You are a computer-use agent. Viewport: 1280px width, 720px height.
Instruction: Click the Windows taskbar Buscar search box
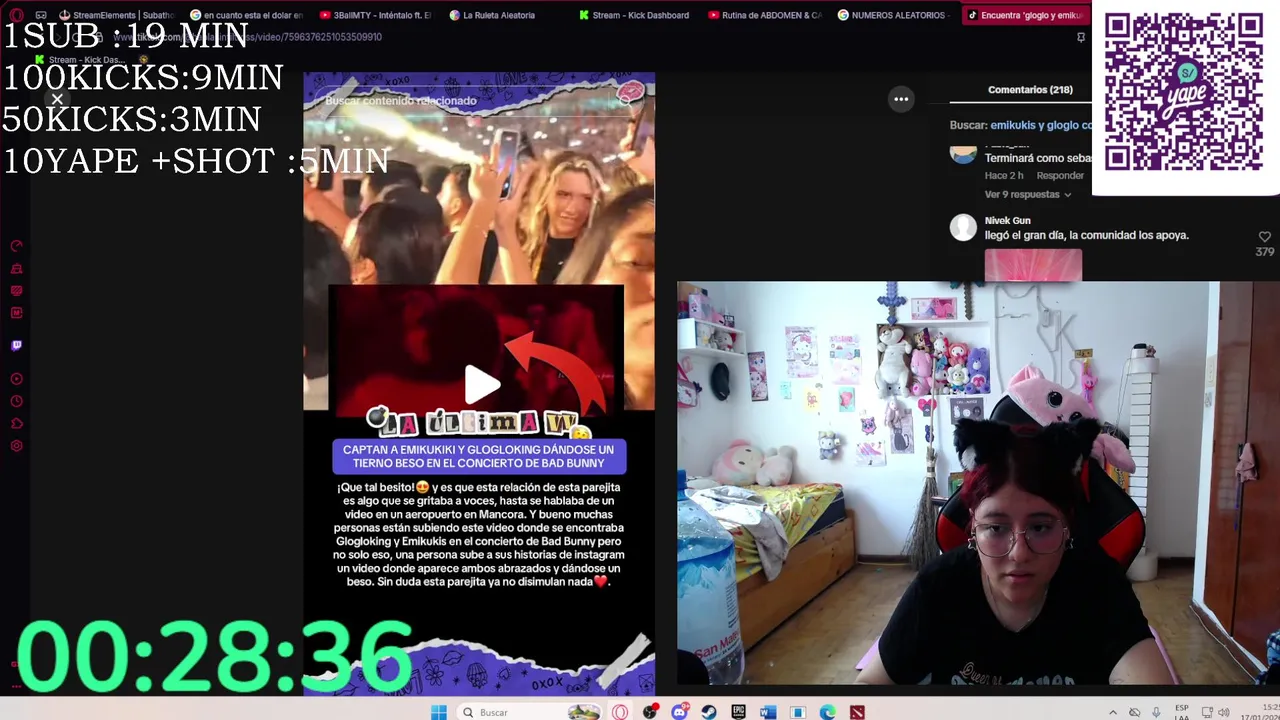click(x=530, y=712)
